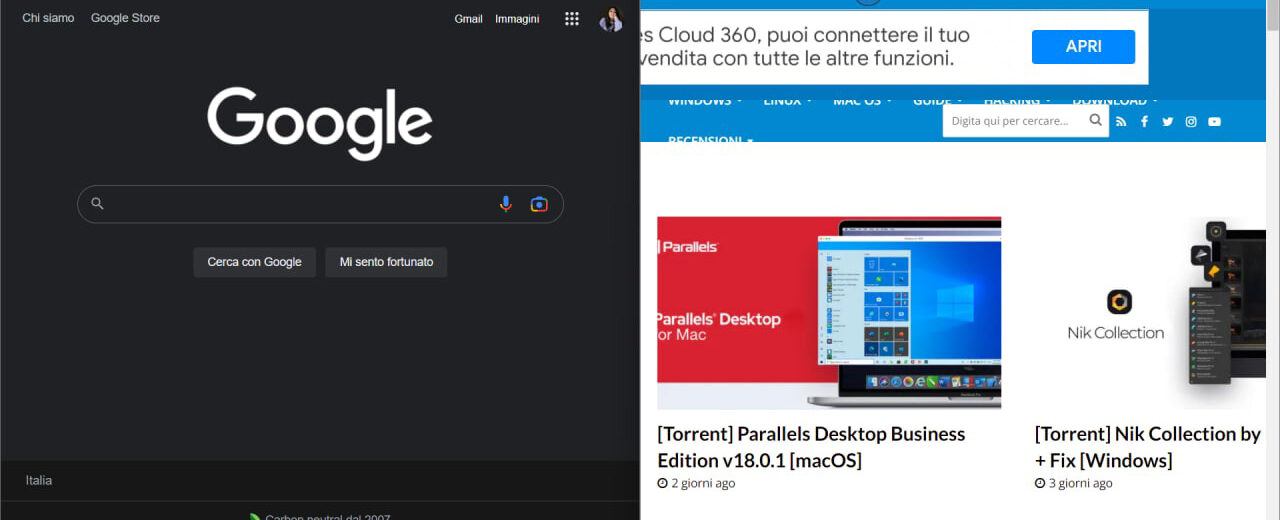1280x520 pixels.
Task: Open the site's YouTube channel icon
Action: pyautogui.click(x=1214, y=122)
